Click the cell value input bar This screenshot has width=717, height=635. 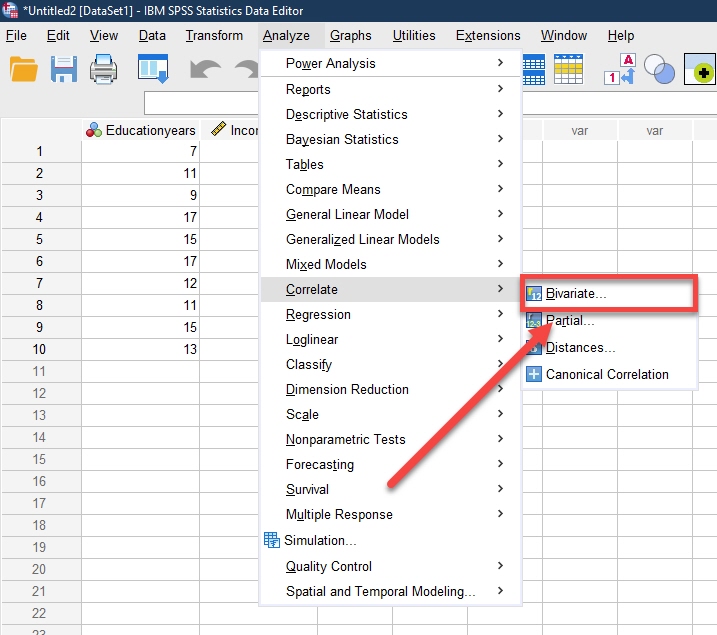201,103
